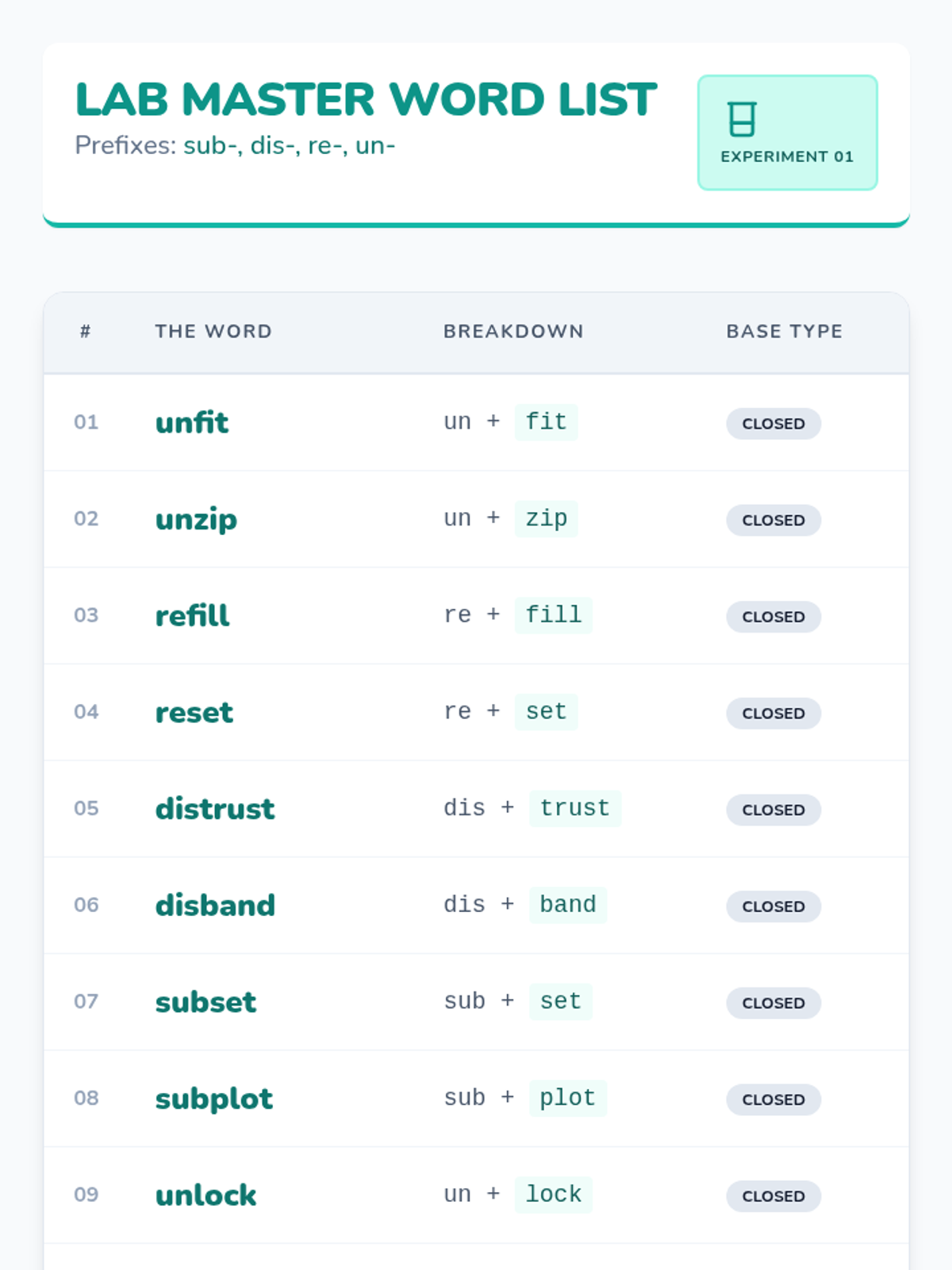952x1270 pixels.
Task: Click the 'fill' base chip
Action: pyautogui.click(x=553, y=615)
